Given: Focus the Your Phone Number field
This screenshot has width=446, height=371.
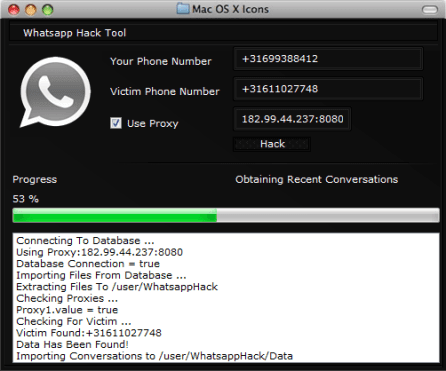Looking at the screenshot, I should [328, 59].
